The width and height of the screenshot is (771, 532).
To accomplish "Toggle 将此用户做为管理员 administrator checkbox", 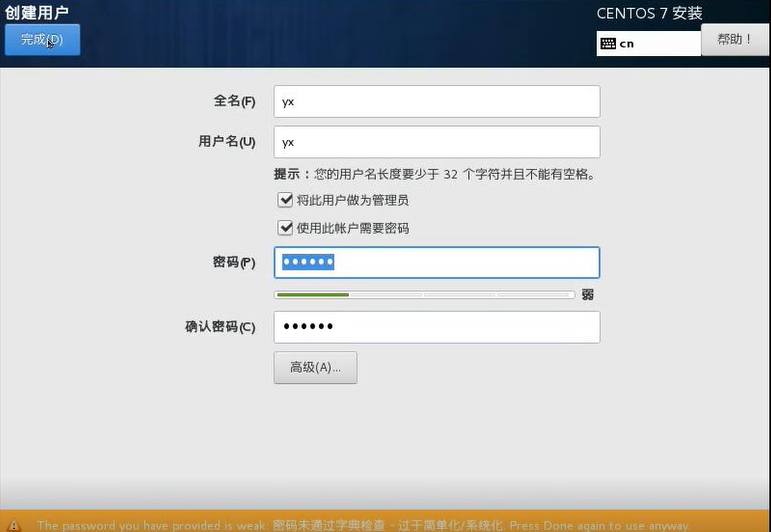I will pos(285,200).
